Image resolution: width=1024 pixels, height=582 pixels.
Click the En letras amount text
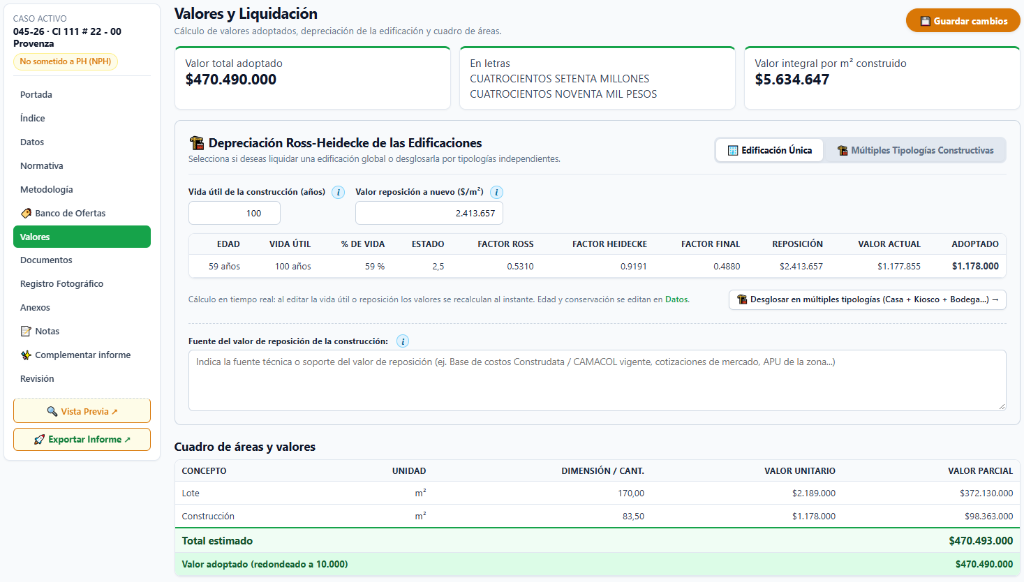click(563, 86)
